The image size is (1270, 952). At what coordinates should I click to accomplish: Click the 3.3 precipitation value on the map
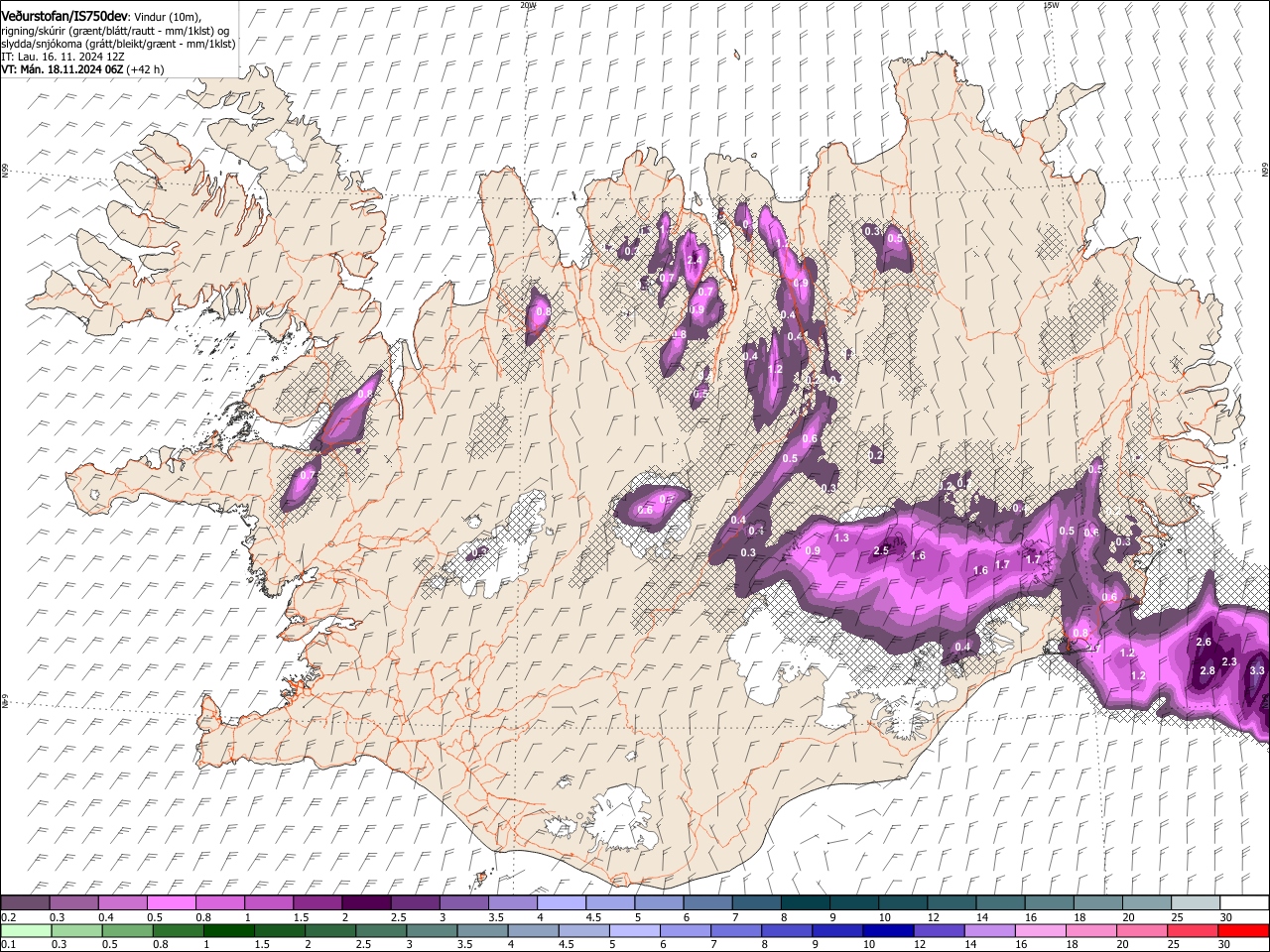pyautogui.click(x=1257, y=670)
